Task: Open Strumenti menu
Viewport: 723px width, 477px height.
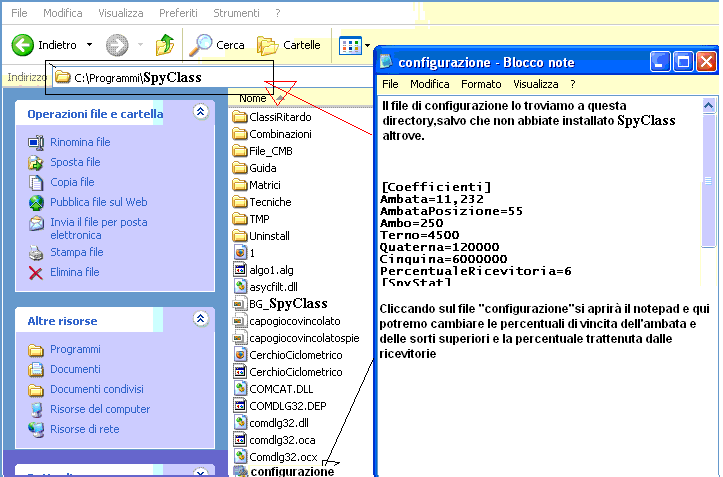Action: 236,13
